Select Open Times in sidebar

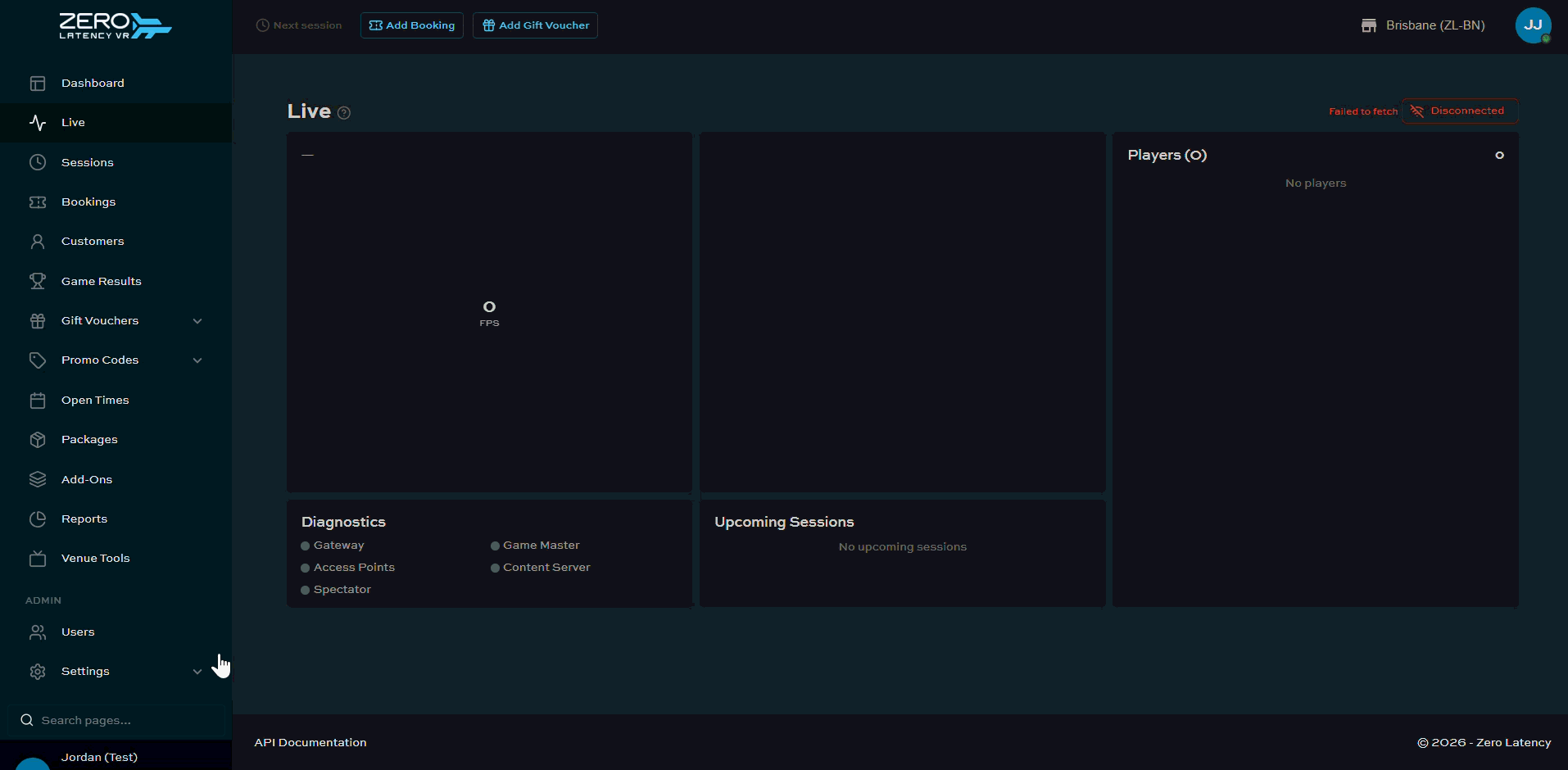tap(116, 401)
